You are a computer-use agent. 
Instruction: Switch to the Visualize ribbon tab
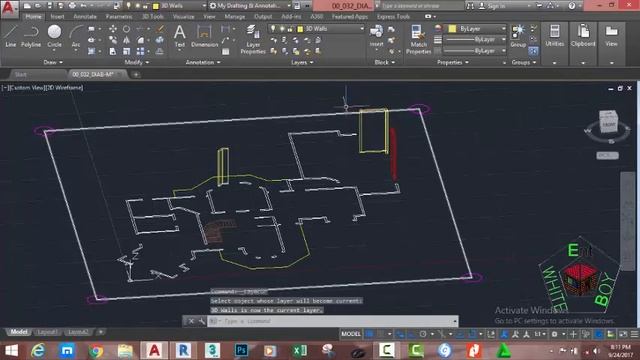pos(183,17)
